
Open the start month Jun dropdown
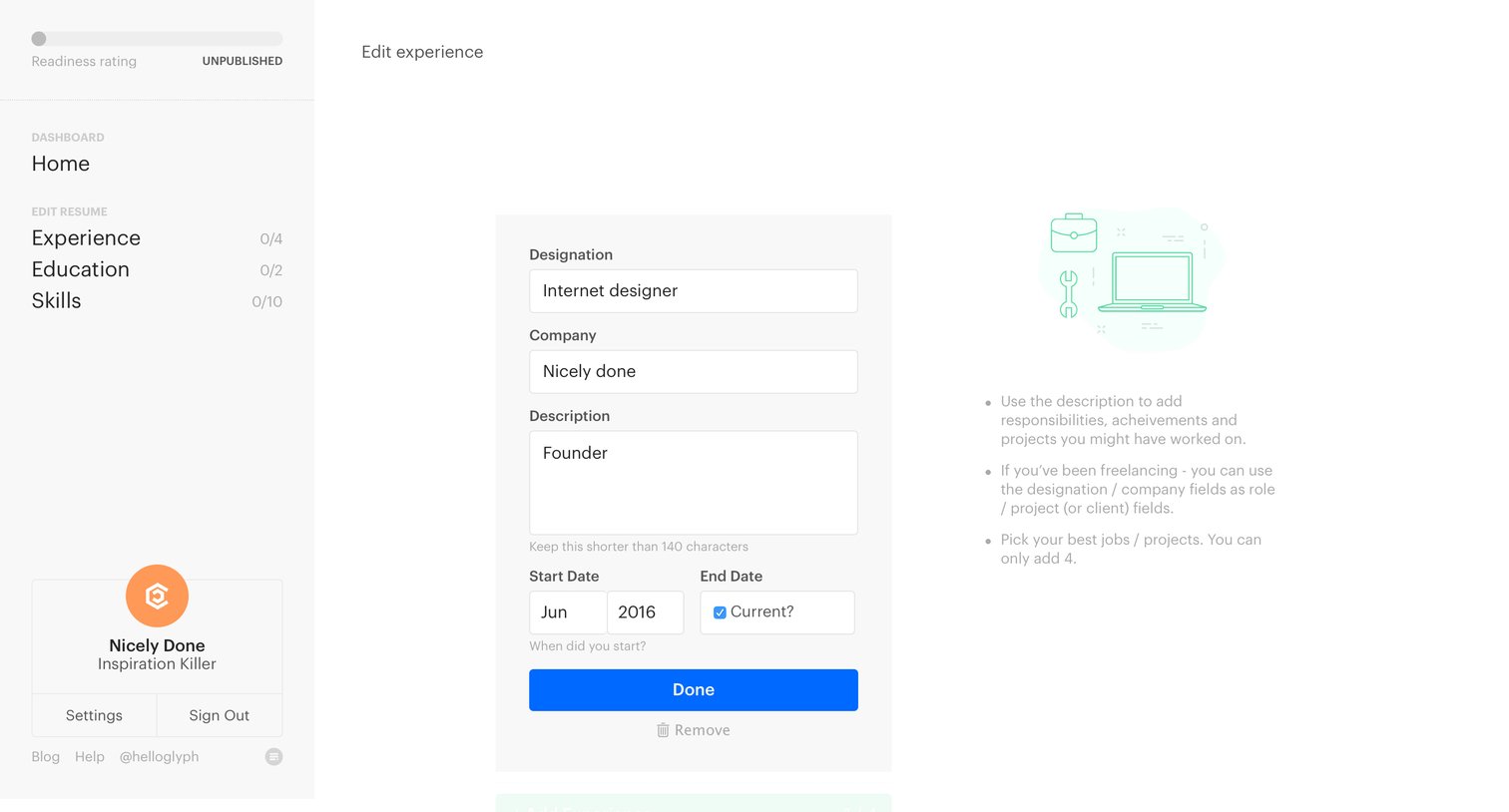coord(568,612)
